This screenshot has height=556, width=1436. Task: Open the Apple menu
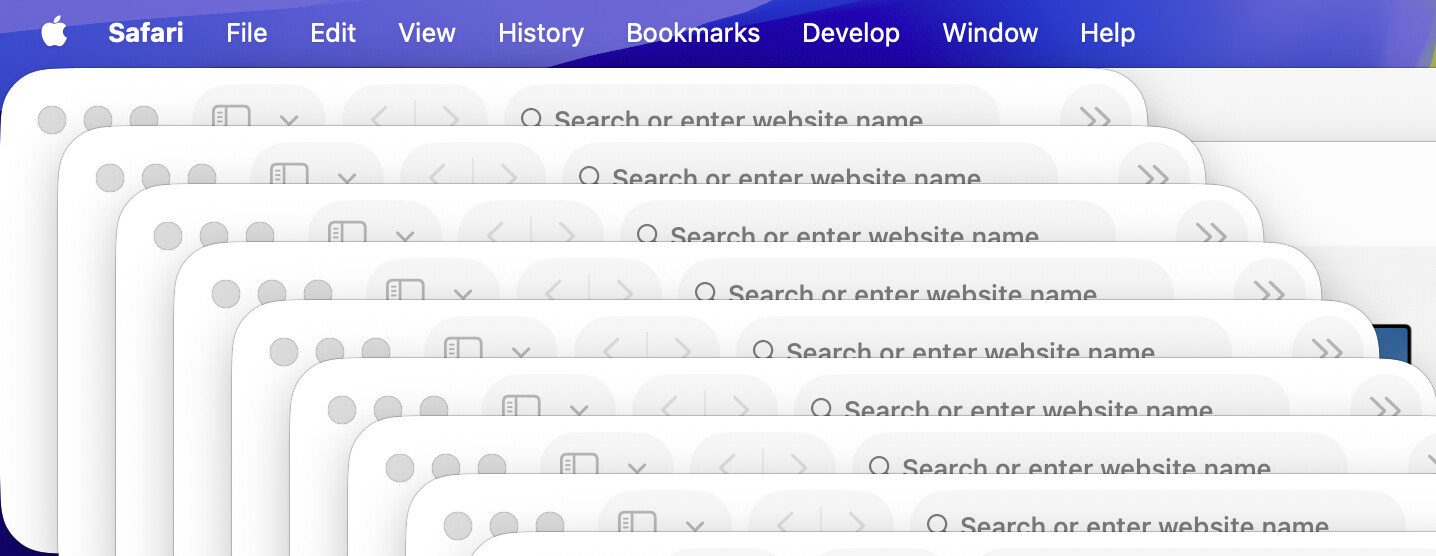tap(54, 33)
